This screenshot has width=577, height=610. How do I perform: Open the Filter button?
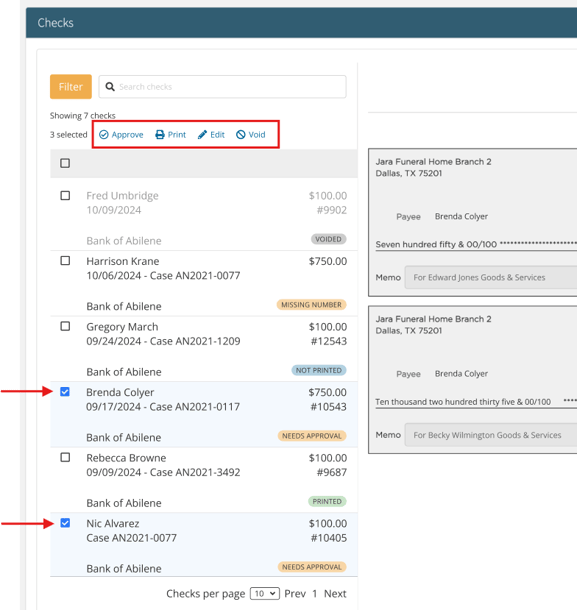[71, 86]
